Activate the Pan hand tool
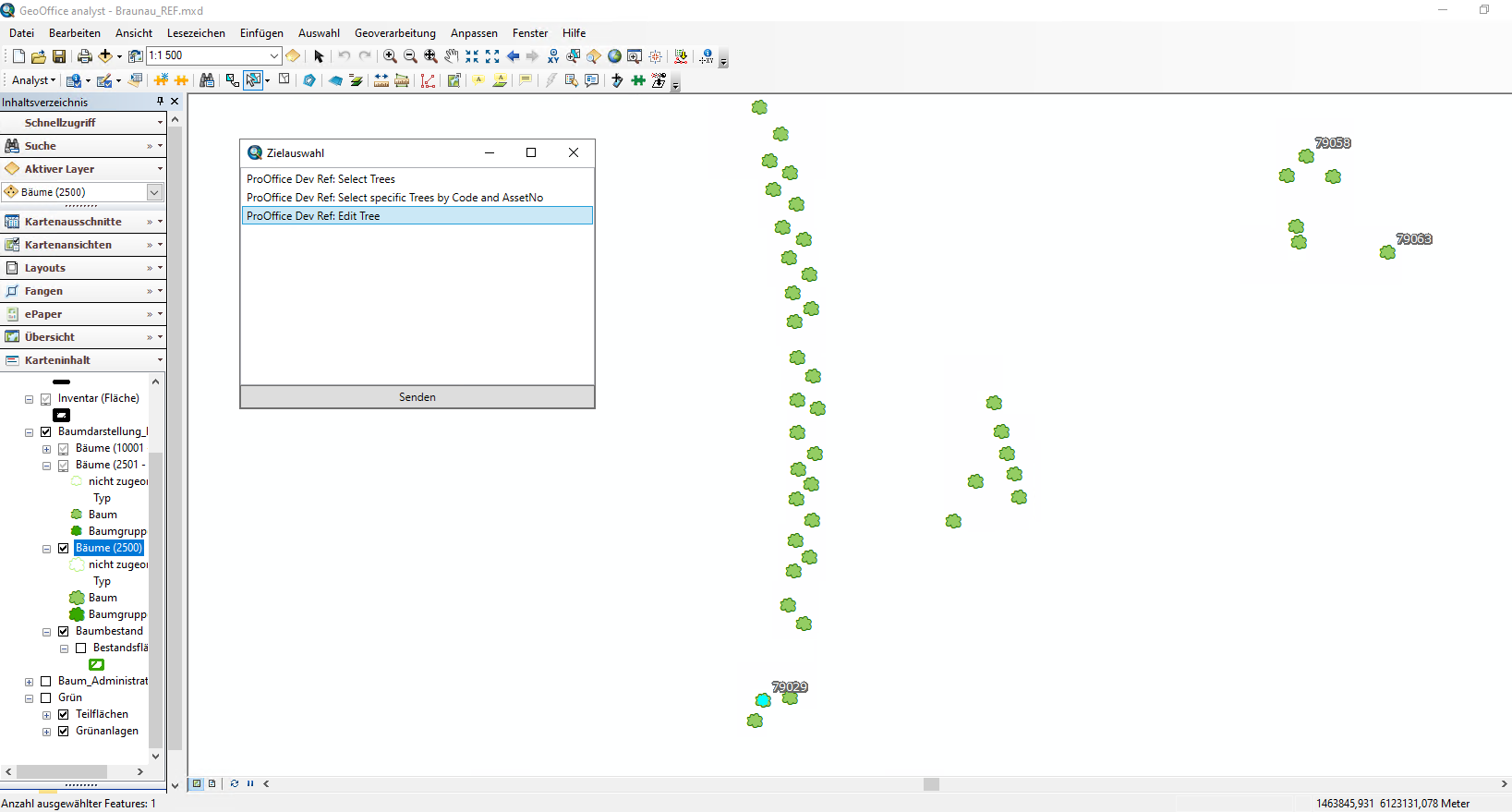The width and height of the screenshot is (1512, 812). [451, 56]
